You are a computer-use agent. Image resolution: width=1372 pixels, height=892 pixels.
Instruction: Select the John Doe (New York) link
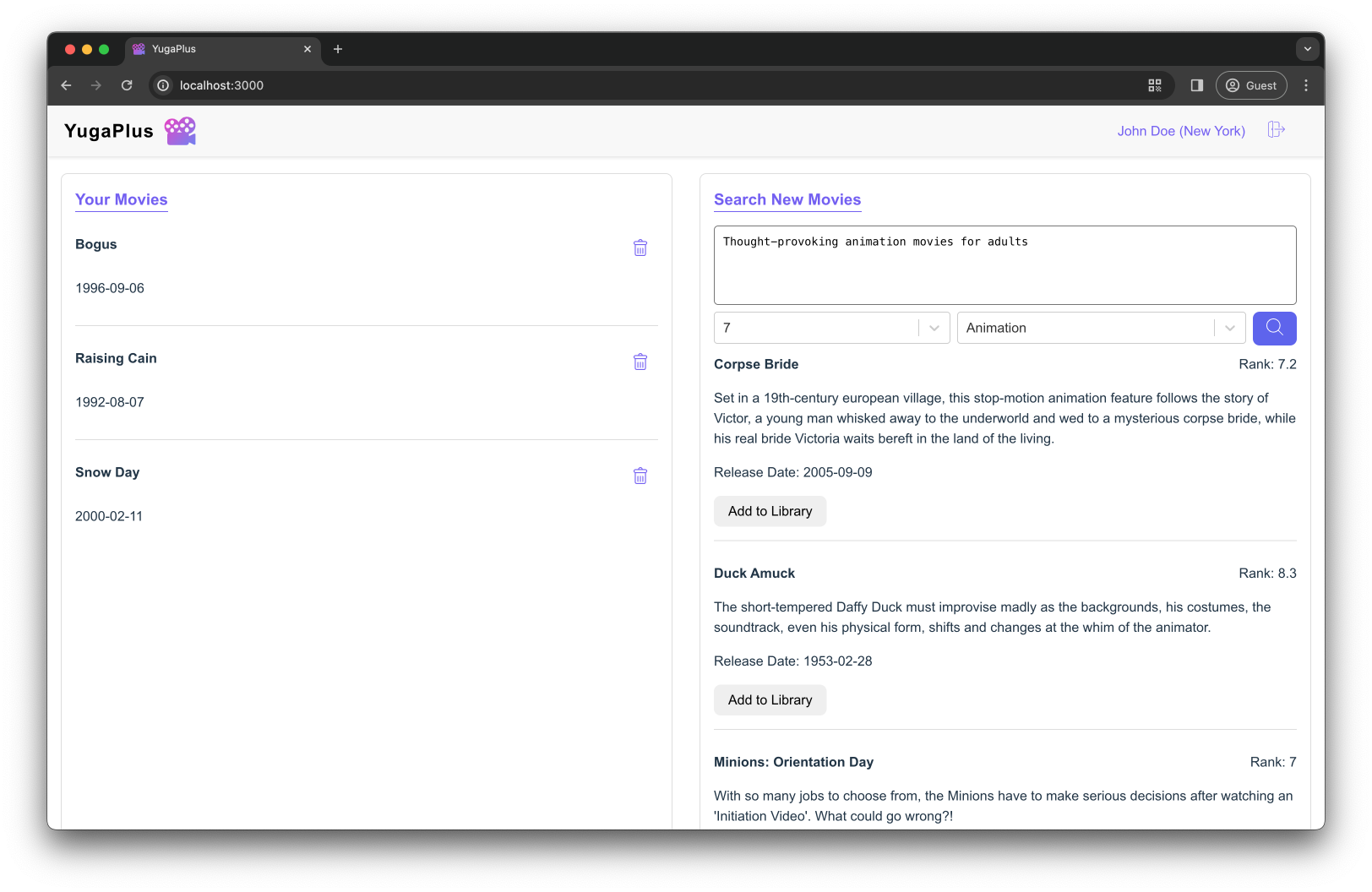[1180, 131]
